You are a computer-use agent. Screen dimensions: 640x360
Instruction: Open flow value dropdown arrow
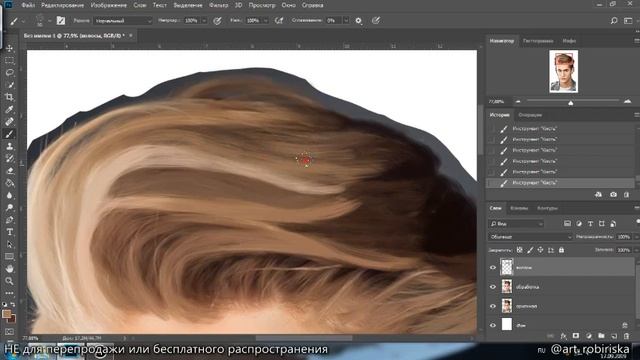pyautogui.click(x=265, y=20)
